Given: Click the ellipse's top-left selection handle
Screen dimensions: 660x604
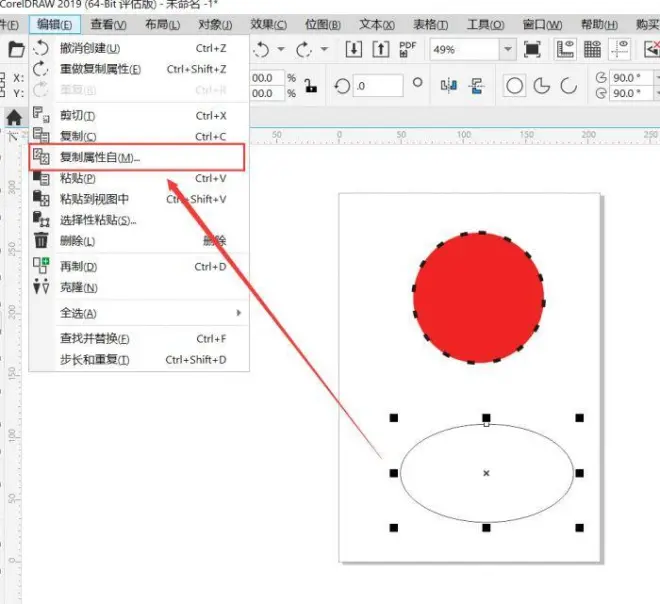Looking at the screenshot, I should click(x=394, y=418).
